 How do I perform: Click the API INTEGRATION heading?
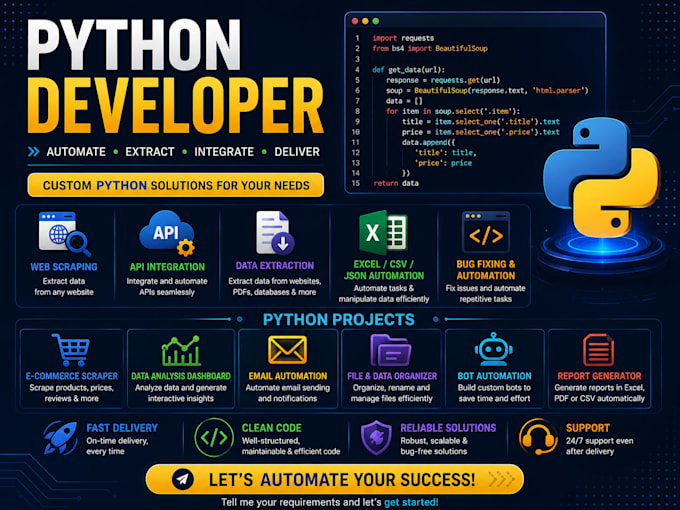167,267
